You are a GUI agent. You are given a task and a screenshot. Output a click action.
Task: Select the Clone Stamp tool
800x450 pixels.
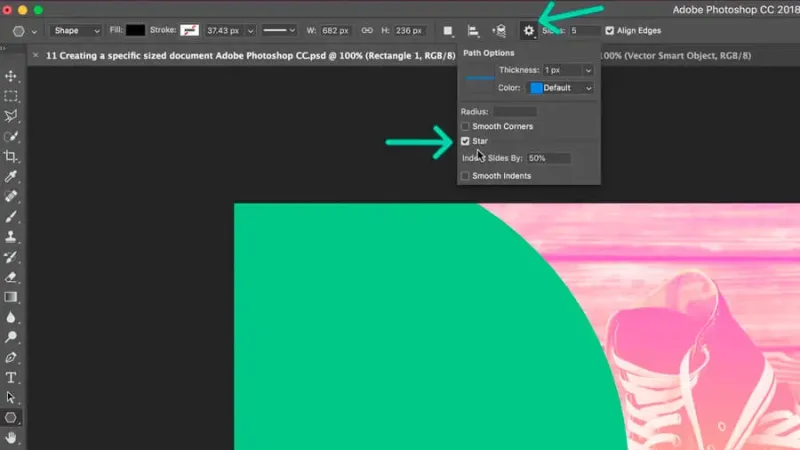tap(11, 237)
